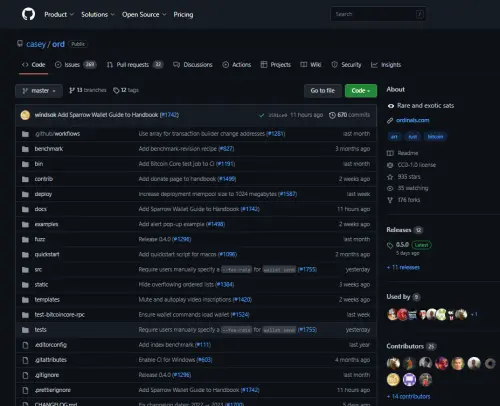This screenshot has width=500, height=406.
Task: Open the Used by section link
Action: coord(403,297)
